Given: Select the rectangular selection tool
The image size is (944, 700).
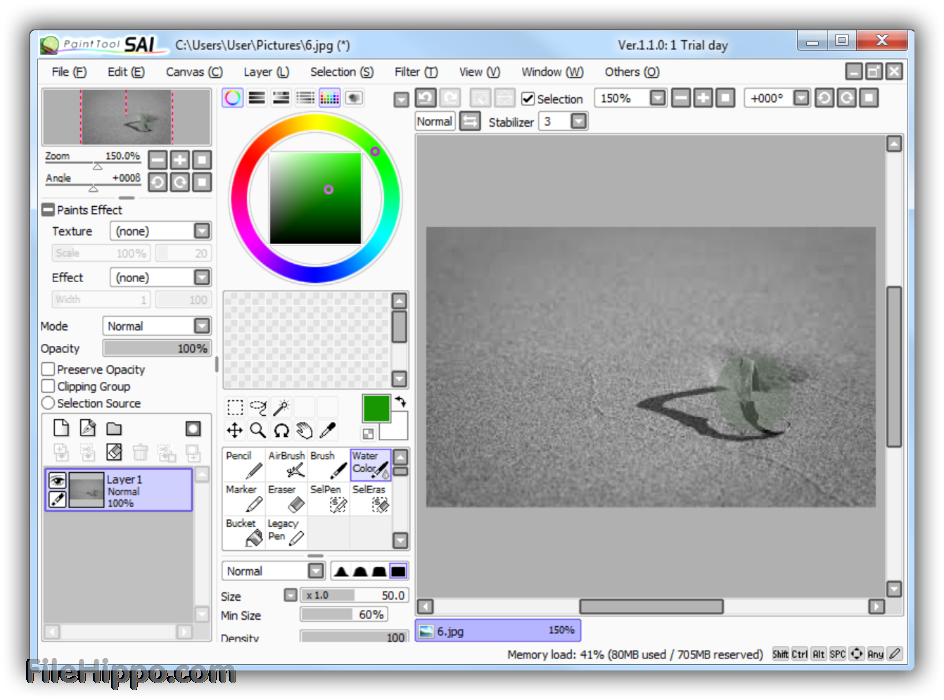Looking at the screenshot, I should (x=235, y=407).
